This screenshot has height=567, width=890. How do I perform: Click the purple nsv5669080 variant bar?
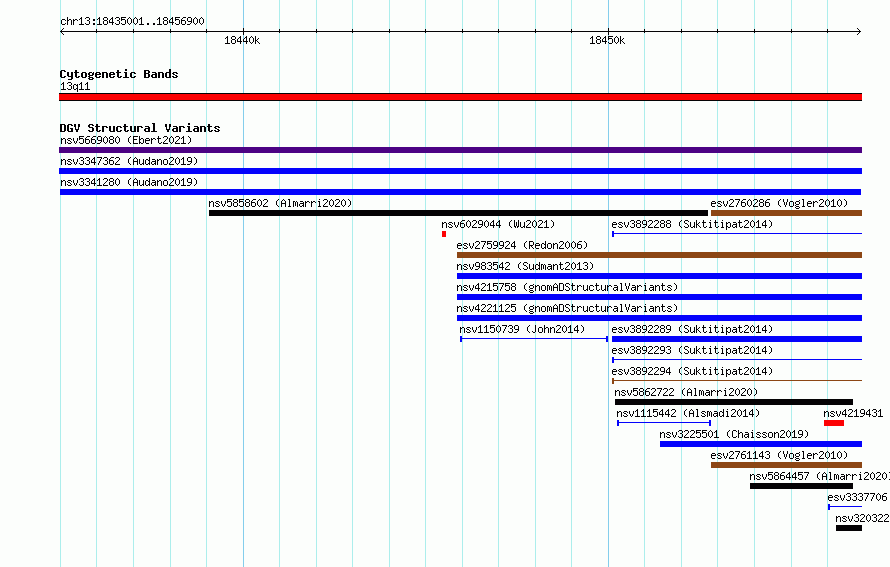click(x=460, y=150)
